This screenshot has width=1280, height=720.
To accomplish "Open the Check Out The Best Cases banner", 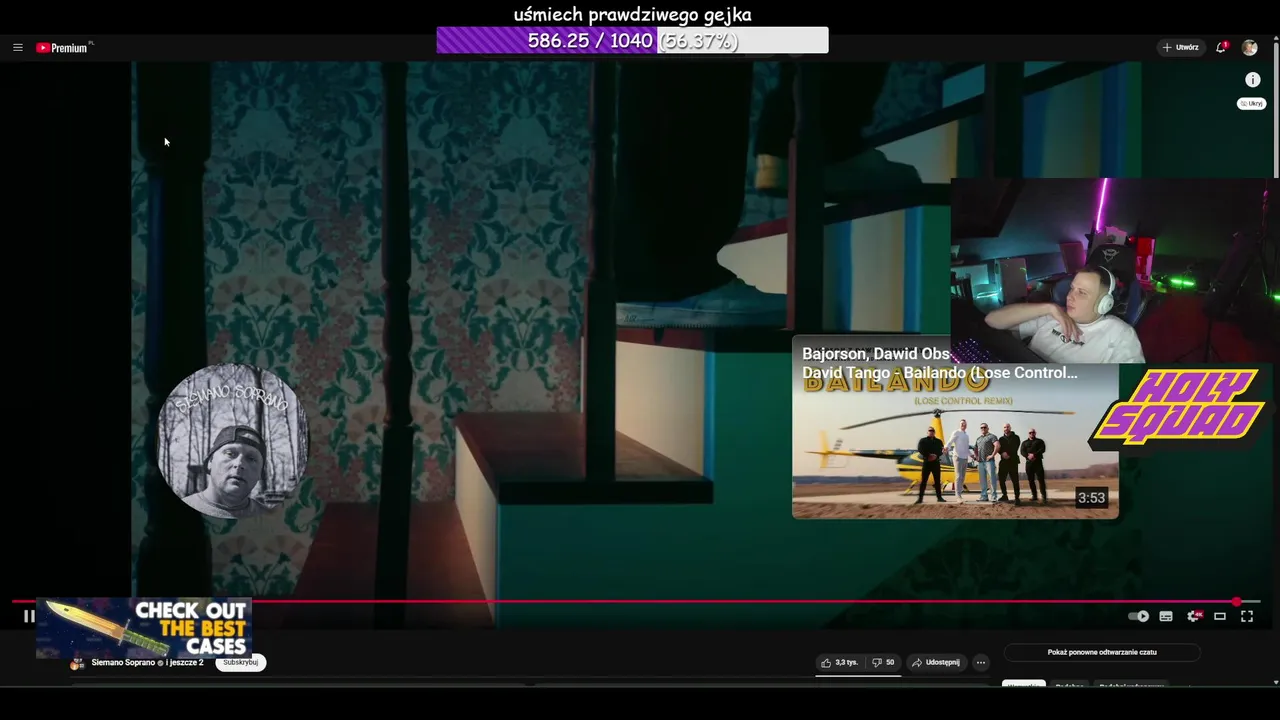I will pyautogui.click(x=144, y=629).
